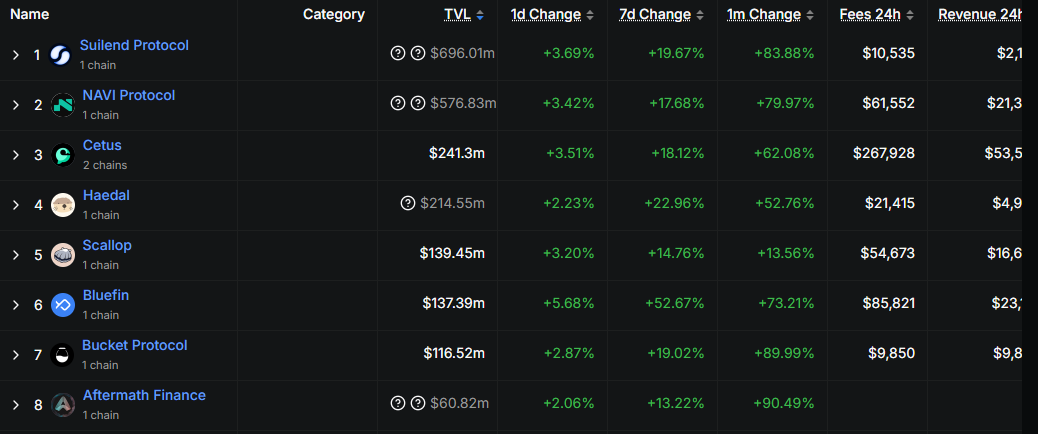This screenshot has height=434, width=1038.
Task: Sort by 1d Change column
Action: pos(552,15)
